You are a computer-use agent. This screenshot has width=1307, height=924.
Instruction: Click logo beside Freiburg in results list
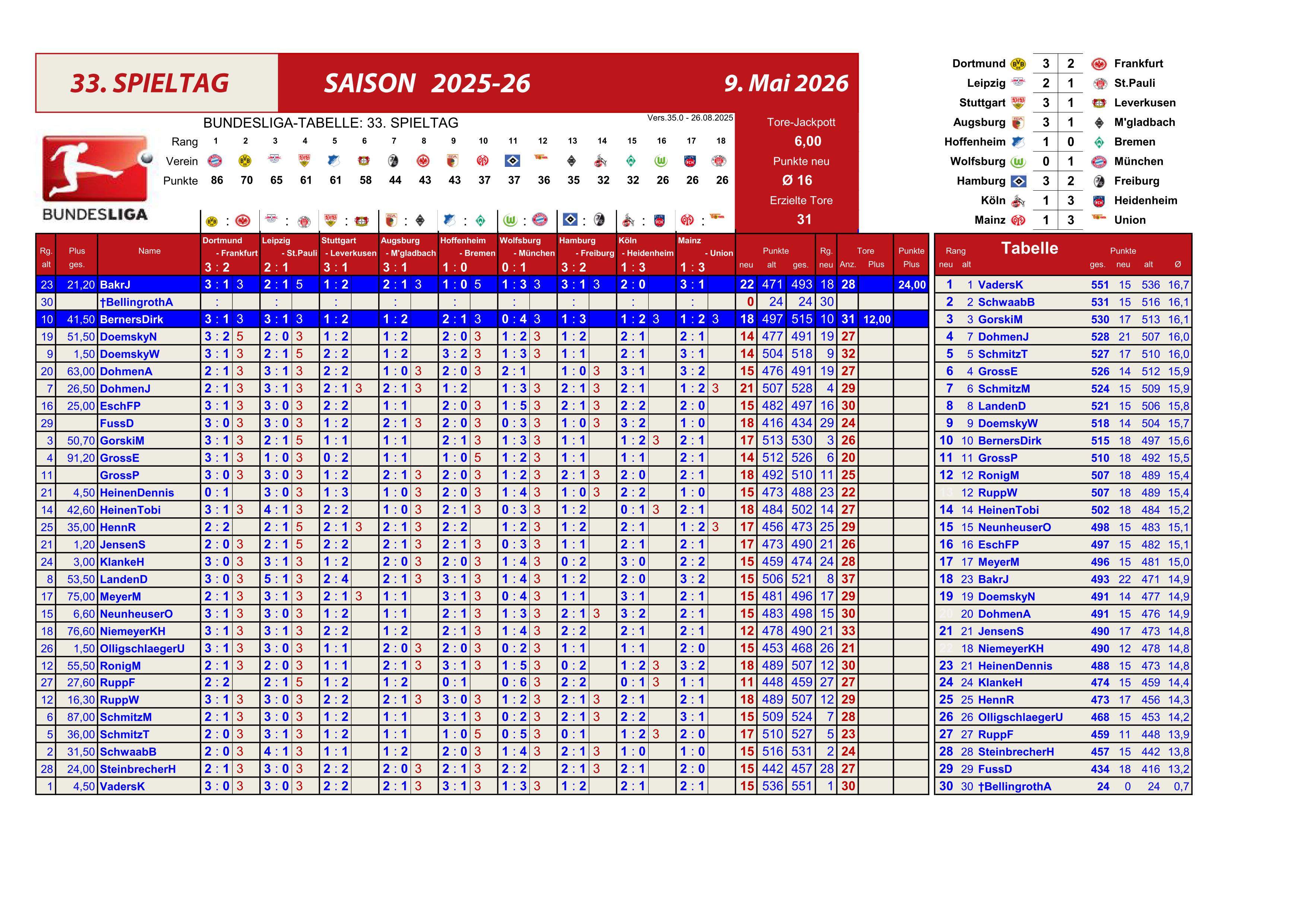(x=1099, y=181)
